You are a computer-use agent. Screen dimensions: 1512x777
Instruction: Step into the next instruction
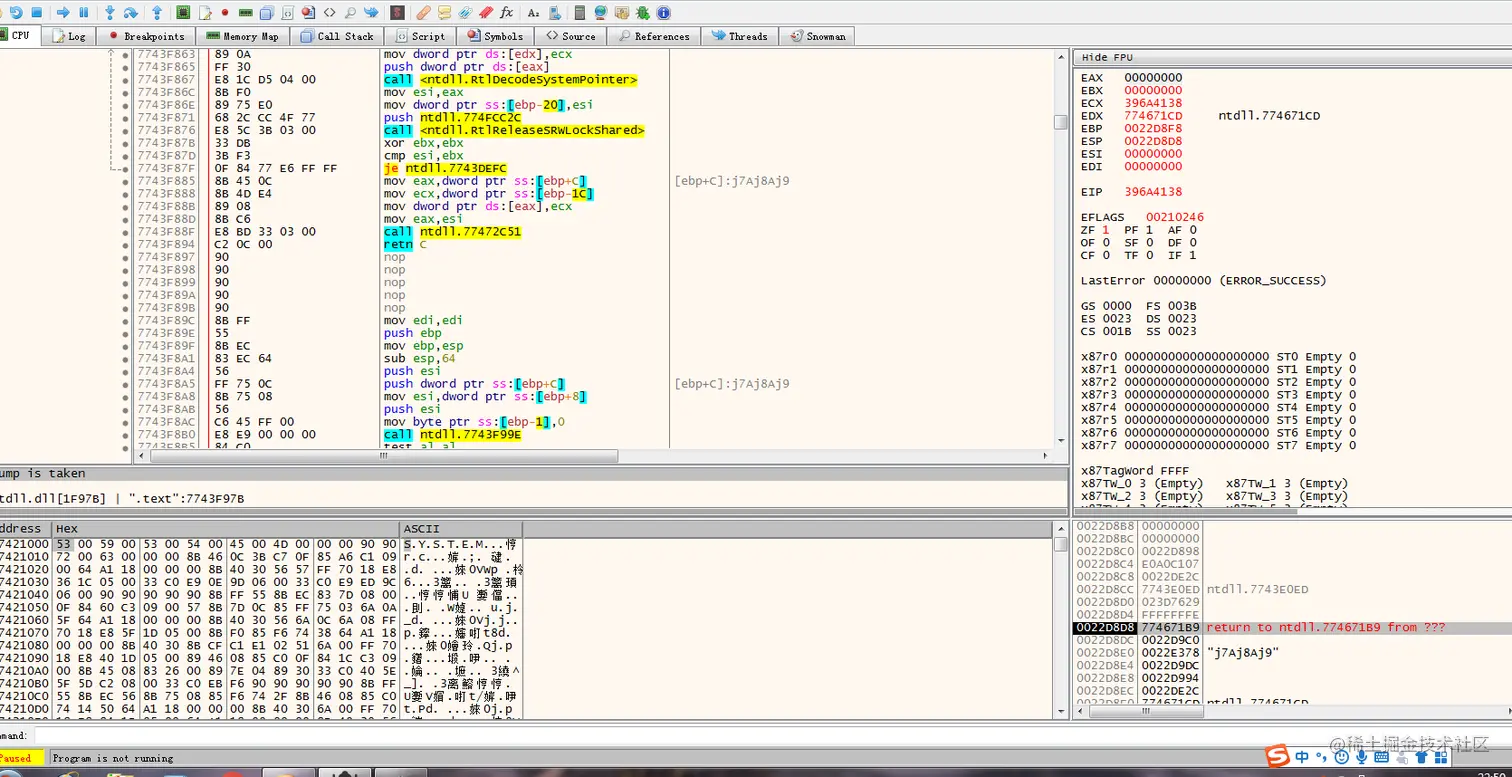click(x=110, y=12)
